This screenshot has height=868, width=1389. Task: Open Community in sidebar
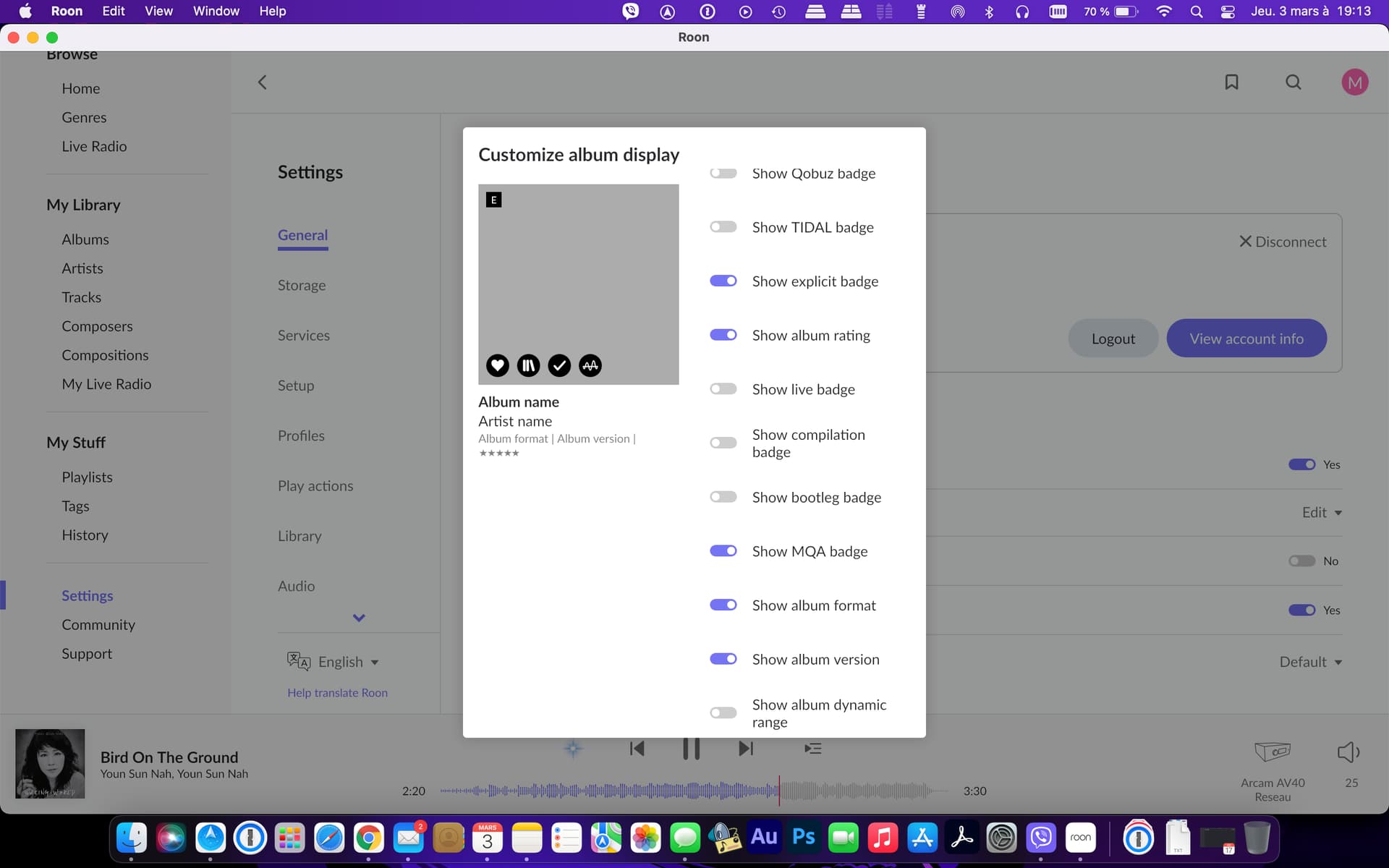click(x=98, y=625)
